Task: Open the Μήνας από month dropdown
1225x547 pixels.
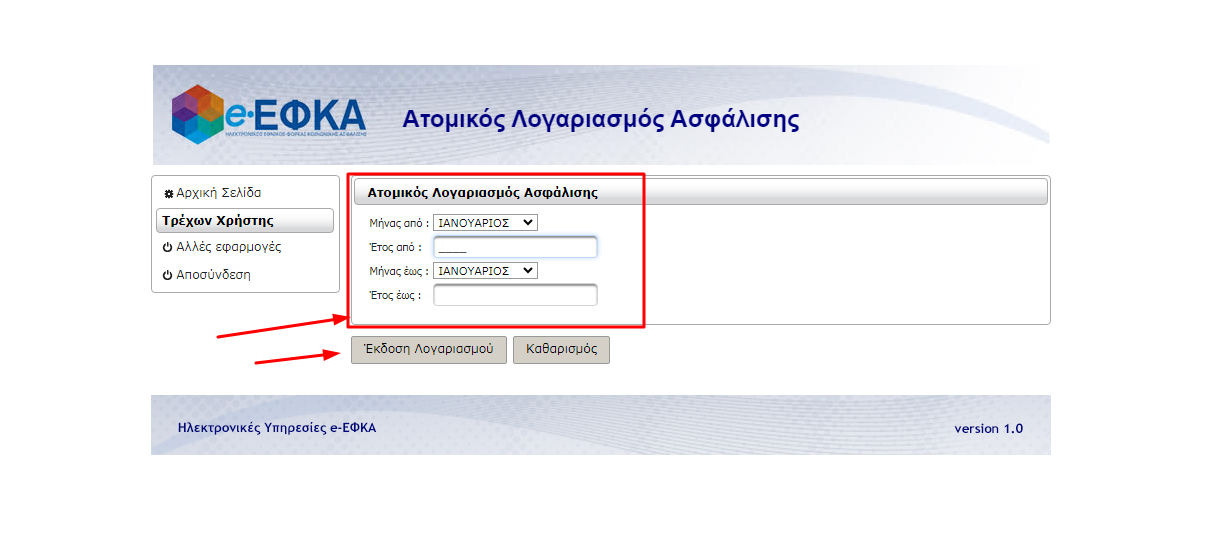Action: [x=485, y=223]
